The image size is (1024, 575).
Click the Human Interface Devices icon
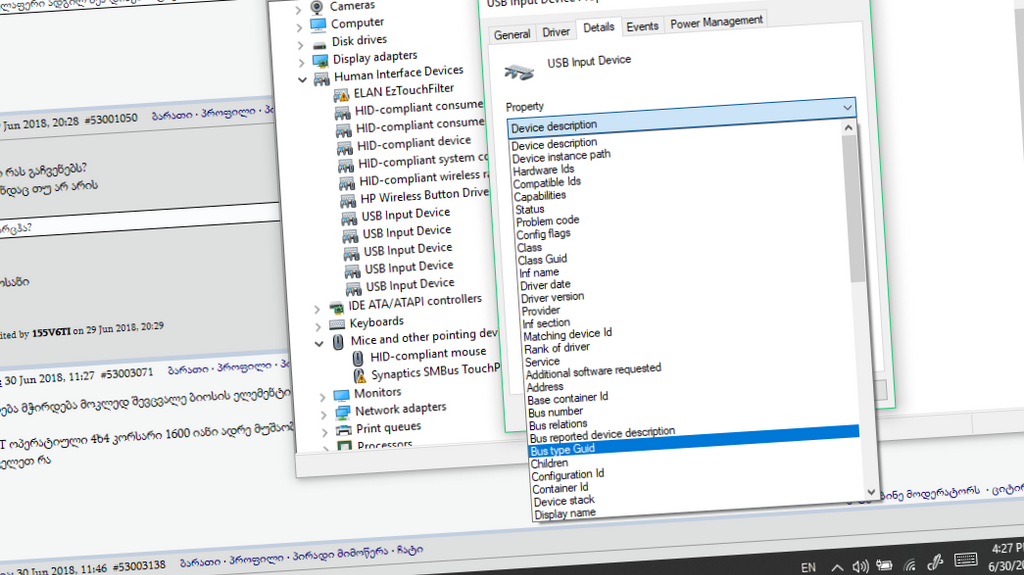coord(322,79)
